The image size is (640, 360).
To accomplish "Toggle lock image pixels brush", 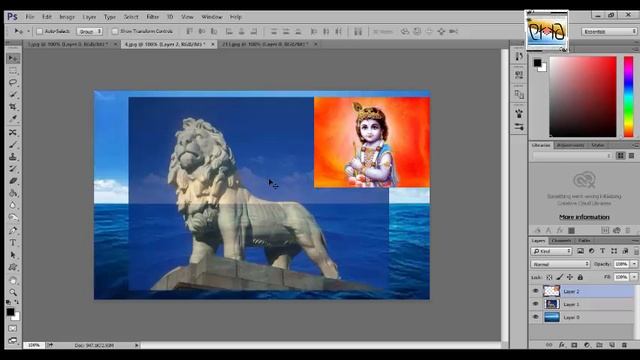I will click(560, 277).
